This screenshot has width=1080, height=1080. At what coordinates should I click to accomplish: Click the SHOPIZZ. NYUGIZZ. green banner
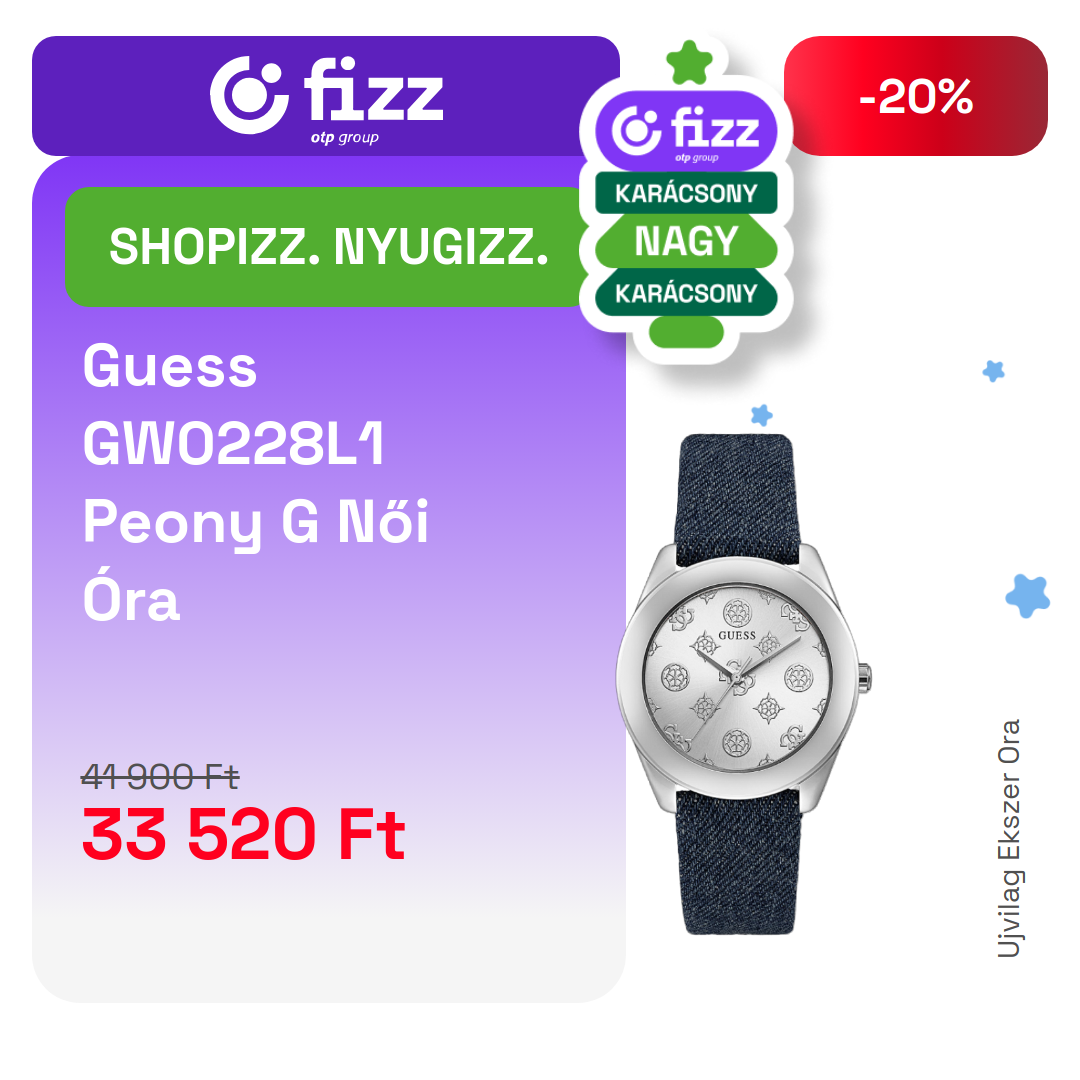click(x=327, y=247)
